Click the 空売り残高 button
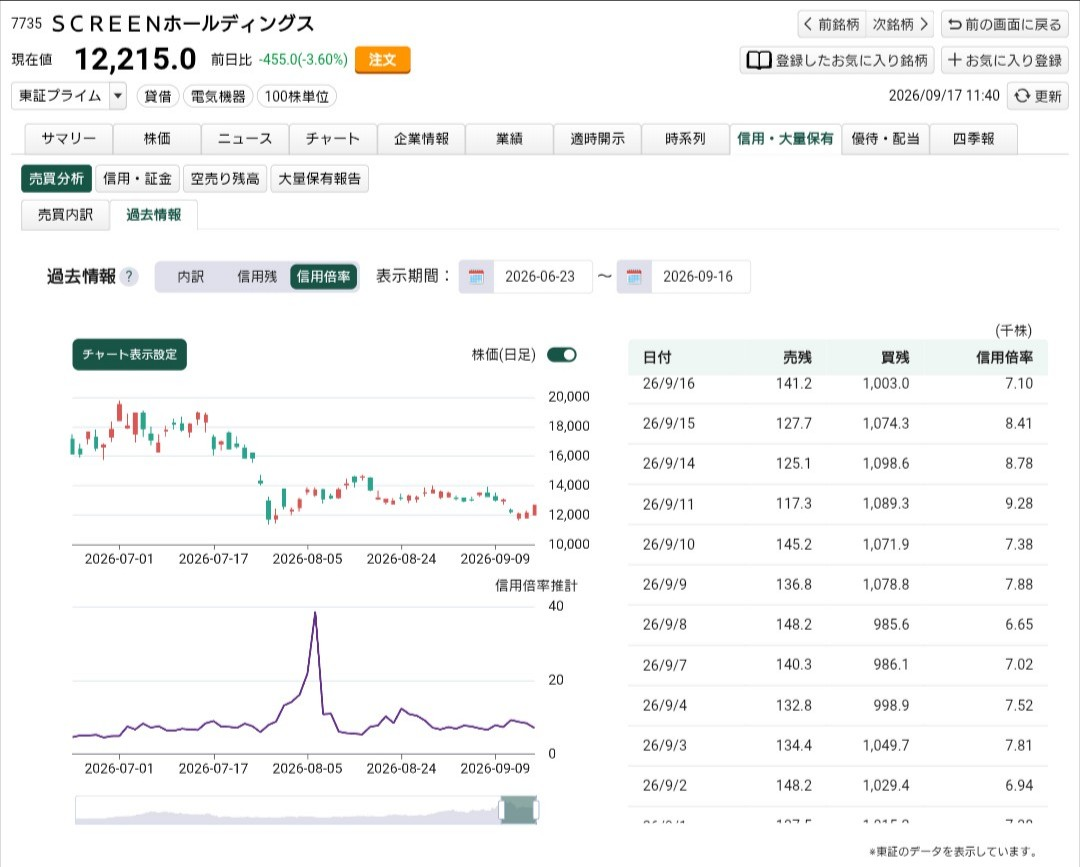 [x=225, y=179]
